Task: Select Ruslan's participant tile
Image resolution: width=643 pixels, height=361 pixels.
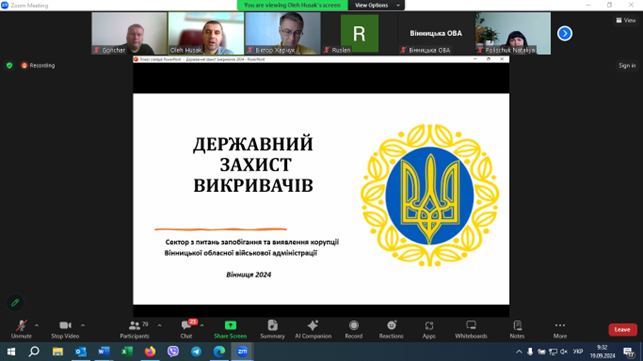Action: (360, 33)
